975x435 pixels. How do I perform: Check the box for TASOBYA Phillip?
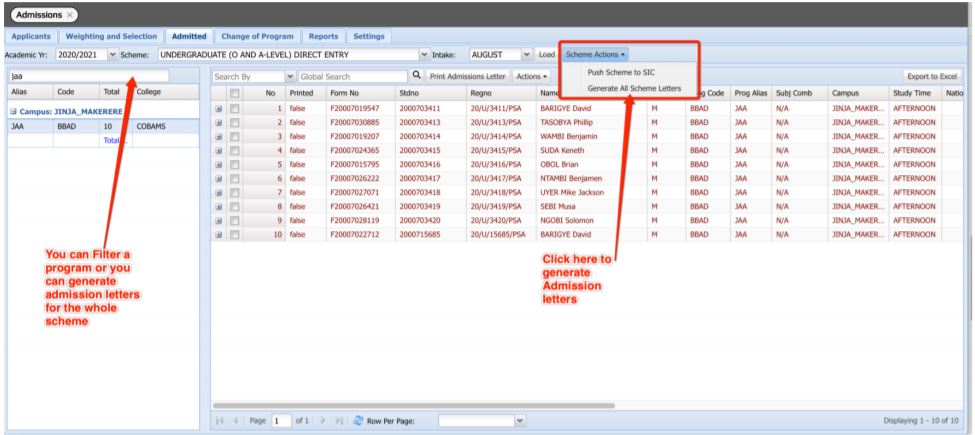[x=234, y=122]
